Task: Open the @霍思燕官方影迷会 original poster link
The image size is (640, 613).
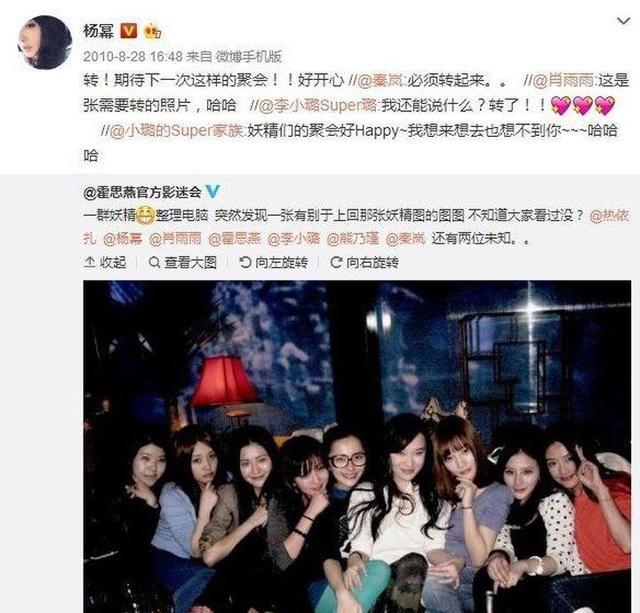Action: (x=142, y=192)
